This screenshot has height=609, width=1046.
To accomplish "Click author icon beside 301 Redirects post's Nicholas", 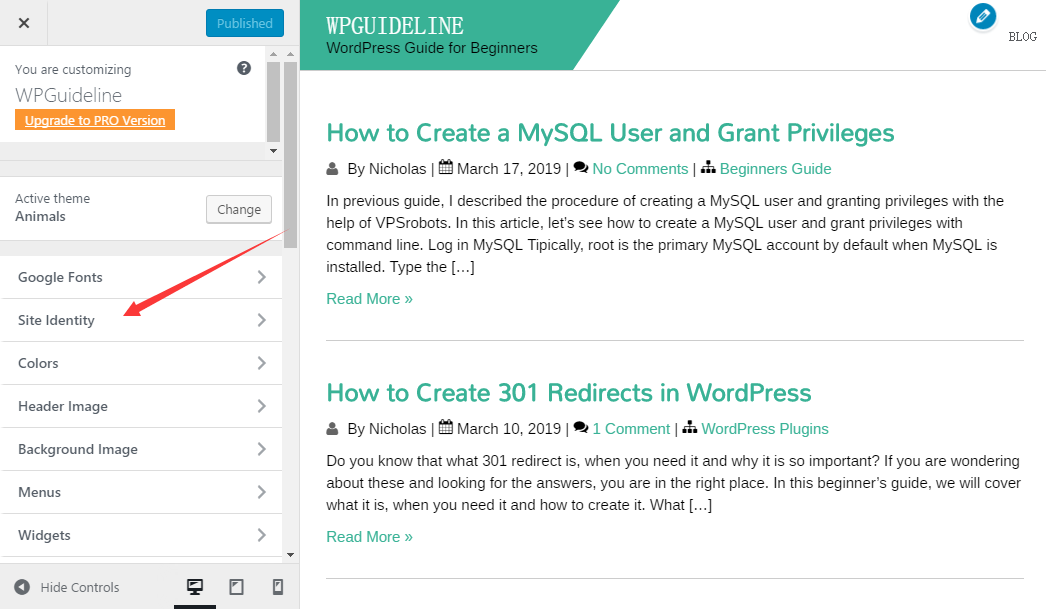I will (332, 429).
